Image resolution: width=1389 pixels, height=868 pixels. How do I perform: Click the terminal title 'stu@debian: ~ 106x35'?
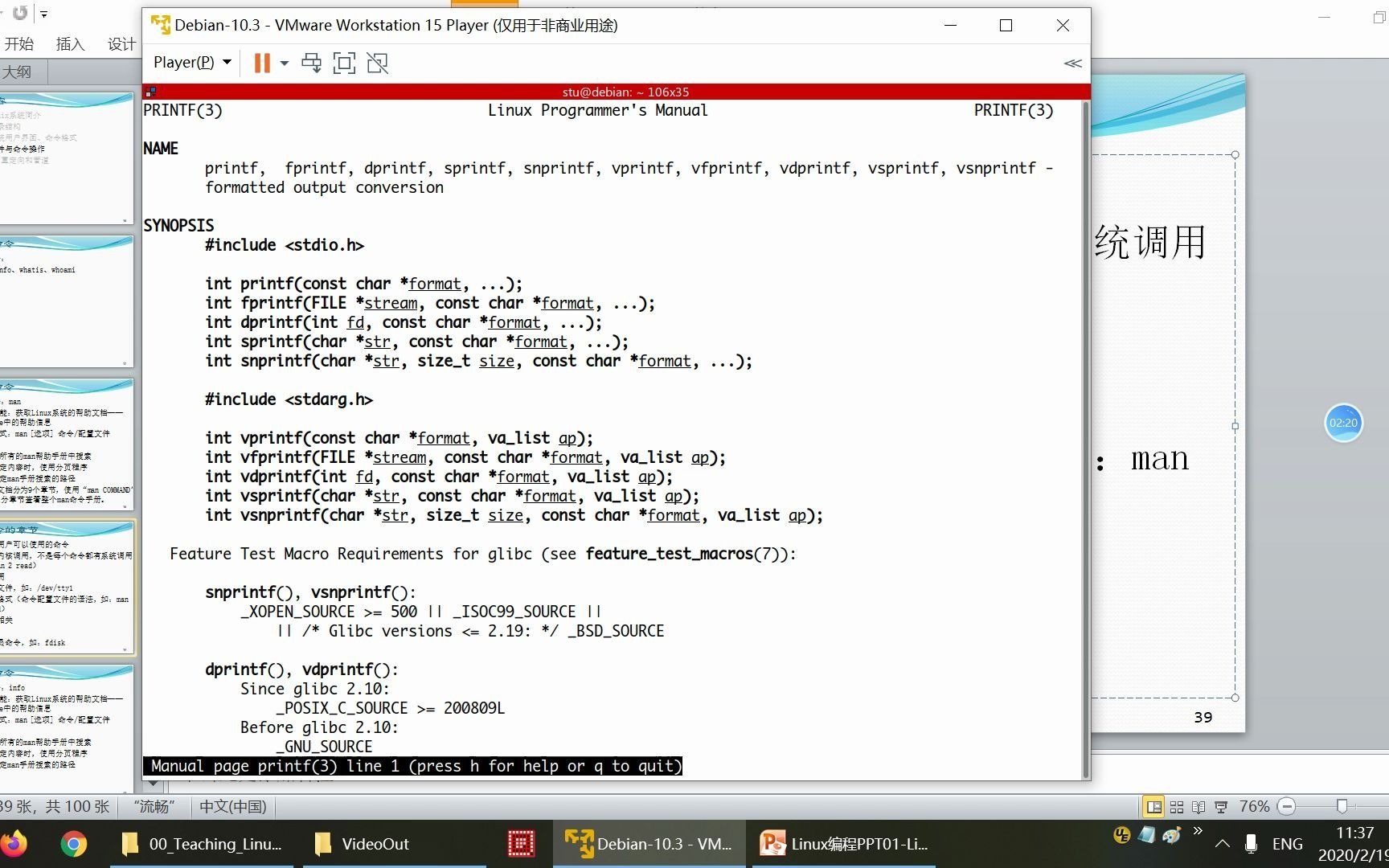coord(625,92)
